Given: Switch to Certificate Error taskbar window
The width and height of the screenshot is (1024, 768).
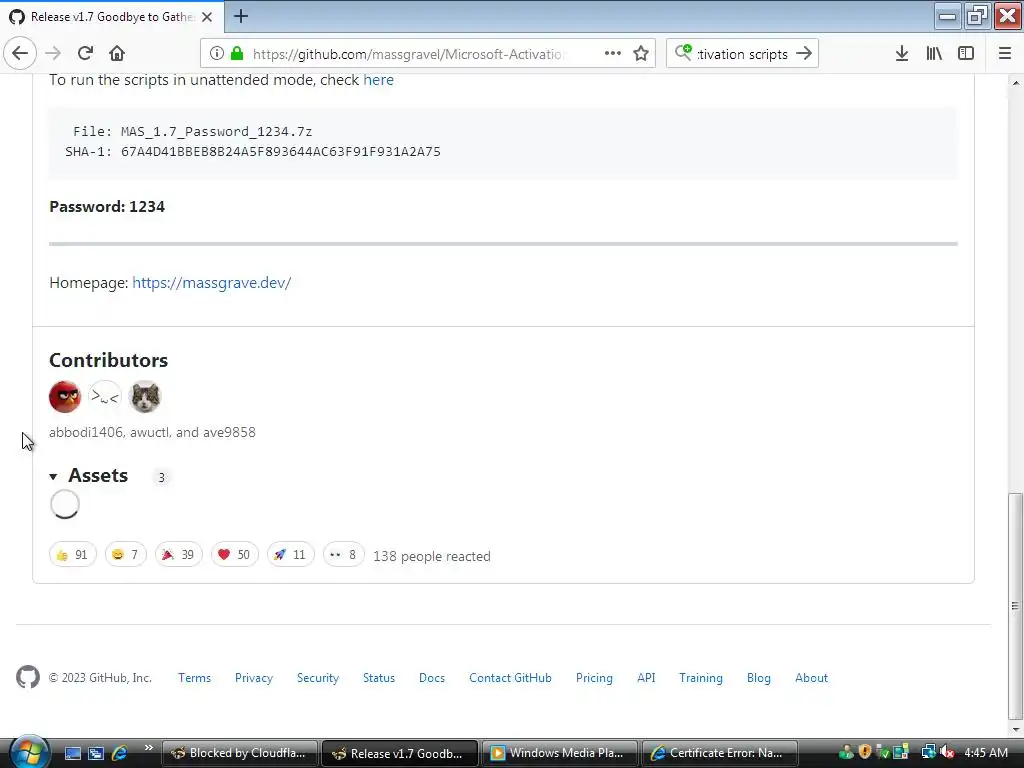Looking at the screenshot, I should 720,753.
